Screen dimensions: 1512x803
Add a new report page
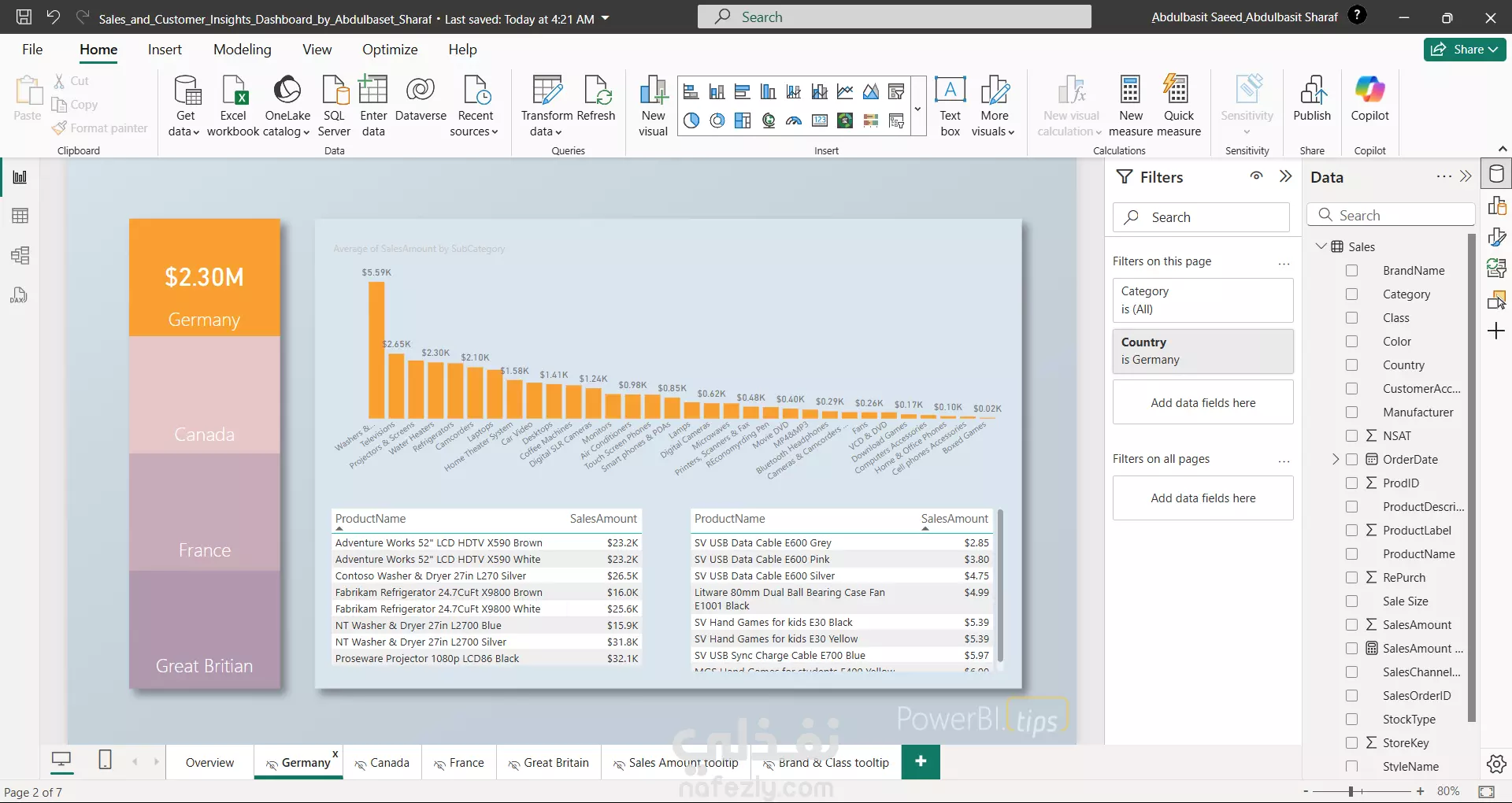click(921, 761)
